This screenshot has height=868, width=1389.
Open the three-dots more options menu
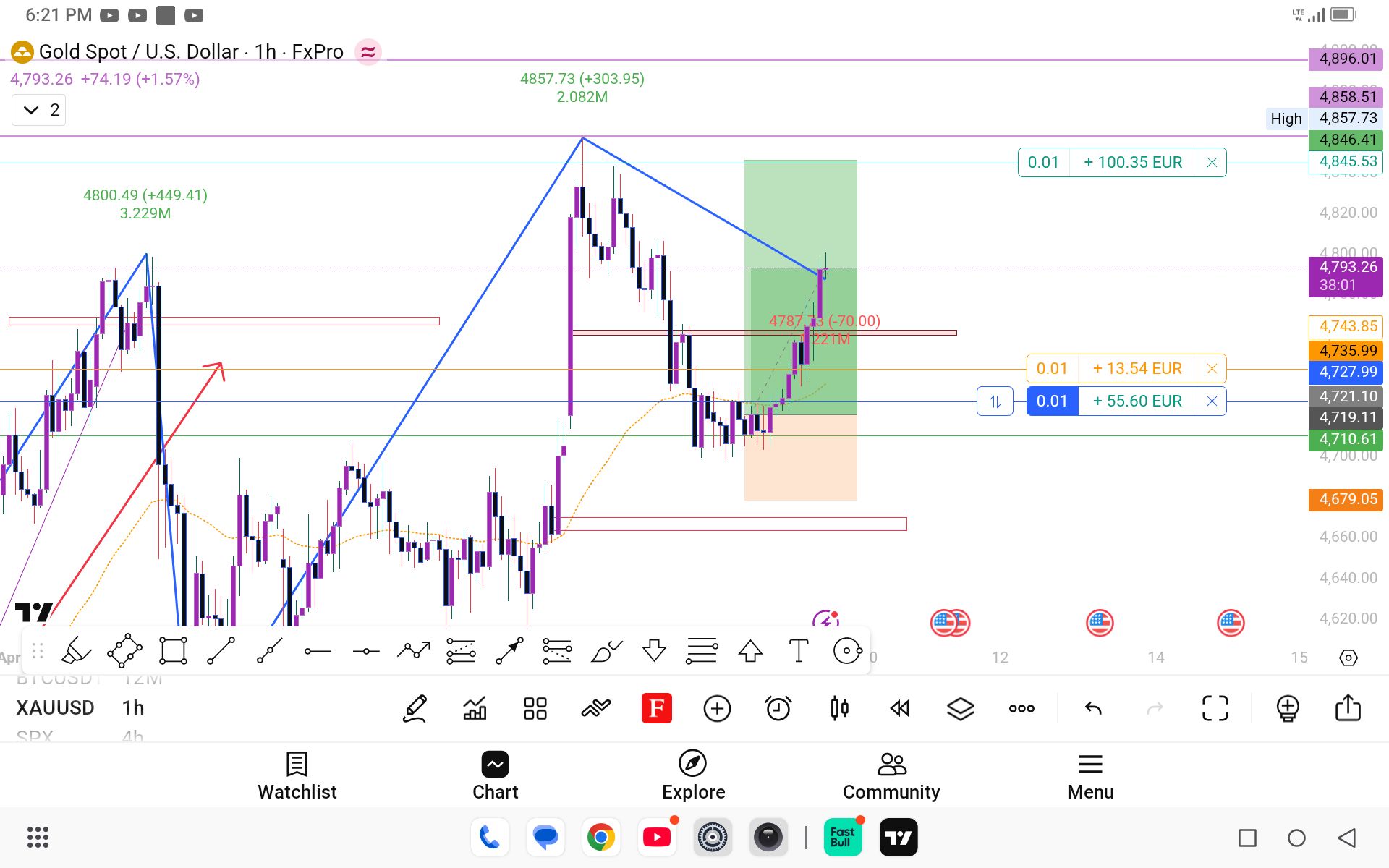point(1021,708)
